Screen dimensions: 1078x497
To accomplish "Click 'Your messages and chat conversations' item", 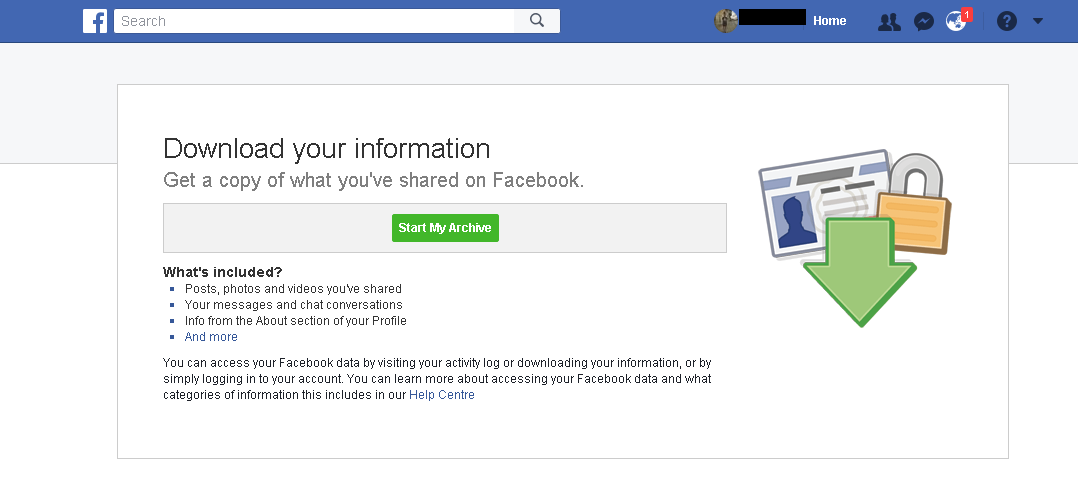I will tap(294, 305).
